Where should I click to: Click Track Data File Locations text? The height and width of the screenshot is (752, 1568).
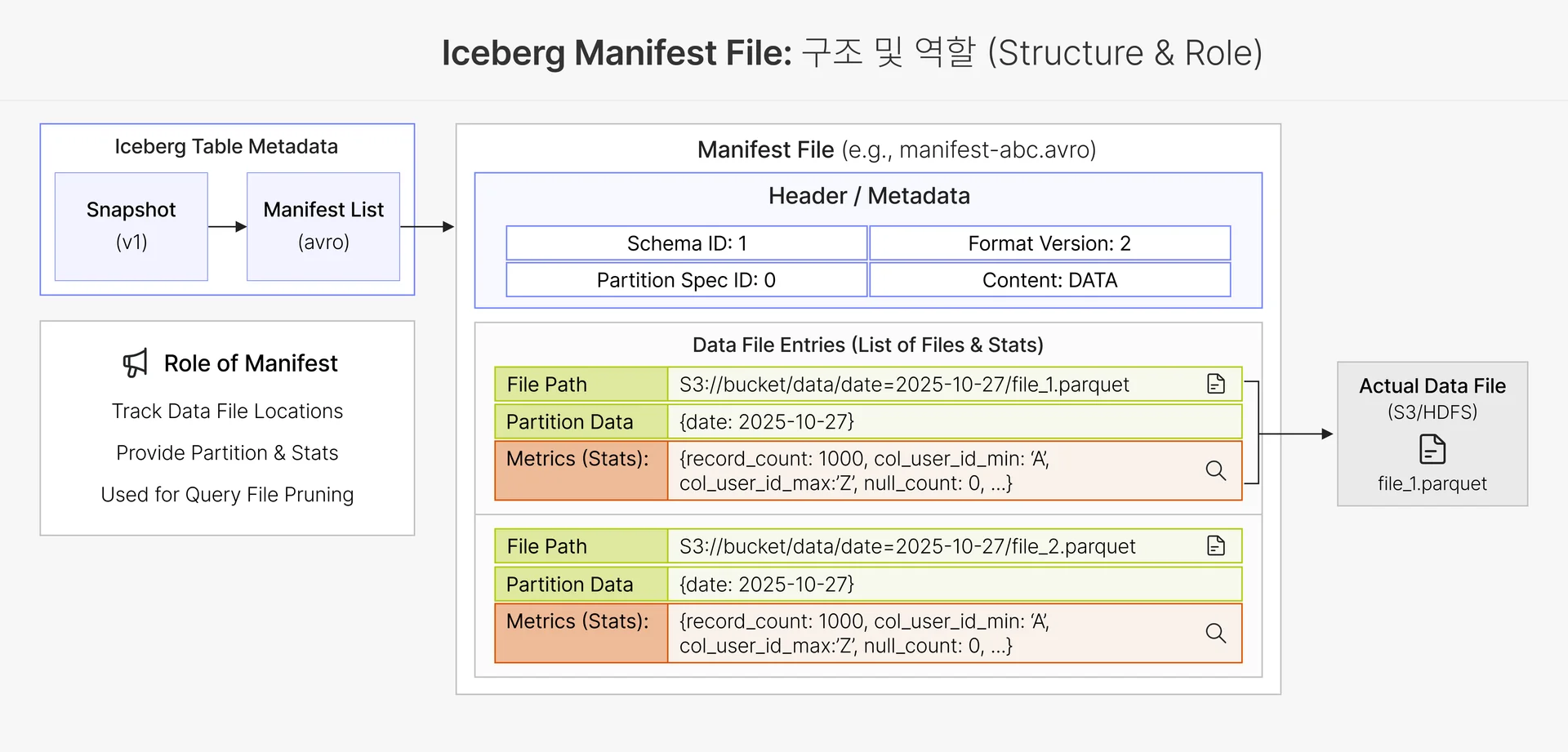click(227, 411)
